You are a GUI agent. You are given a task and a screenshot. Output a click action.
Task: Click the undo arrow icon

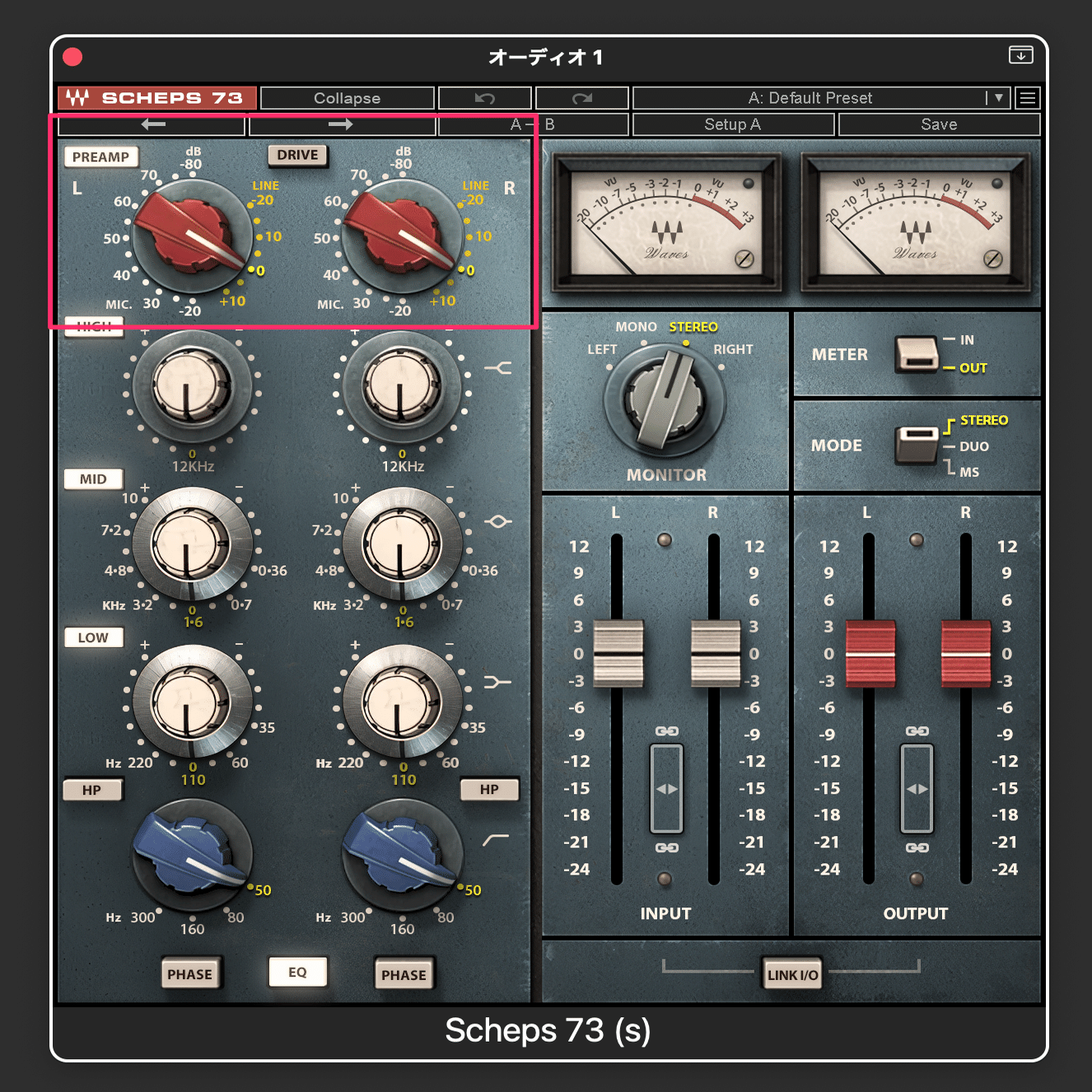[x=485, y=98]
